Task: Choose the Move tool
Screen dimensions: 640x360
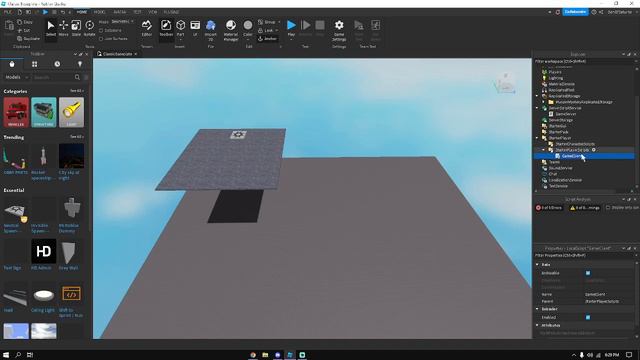Action: [x=63, y=29]
